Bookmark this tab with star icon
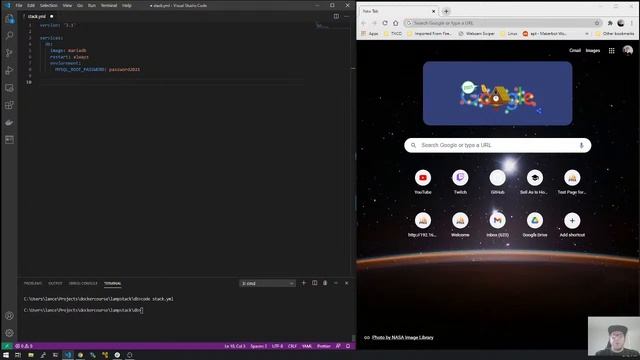 pos(597,23)
